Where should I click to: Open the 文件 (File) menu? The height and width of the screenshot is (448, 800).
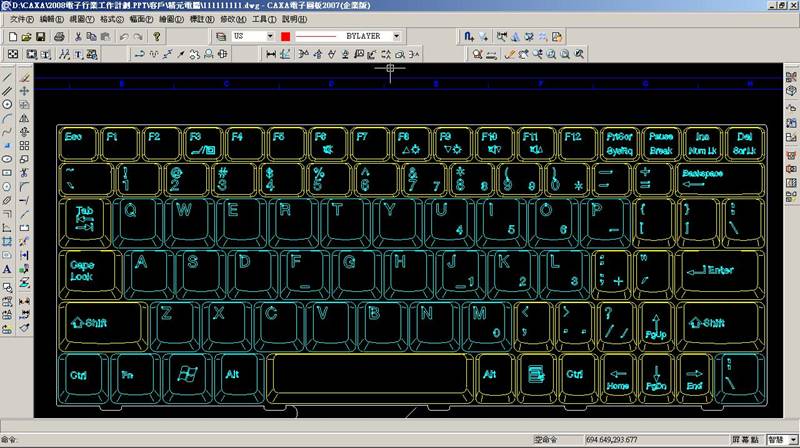(23, 19)
